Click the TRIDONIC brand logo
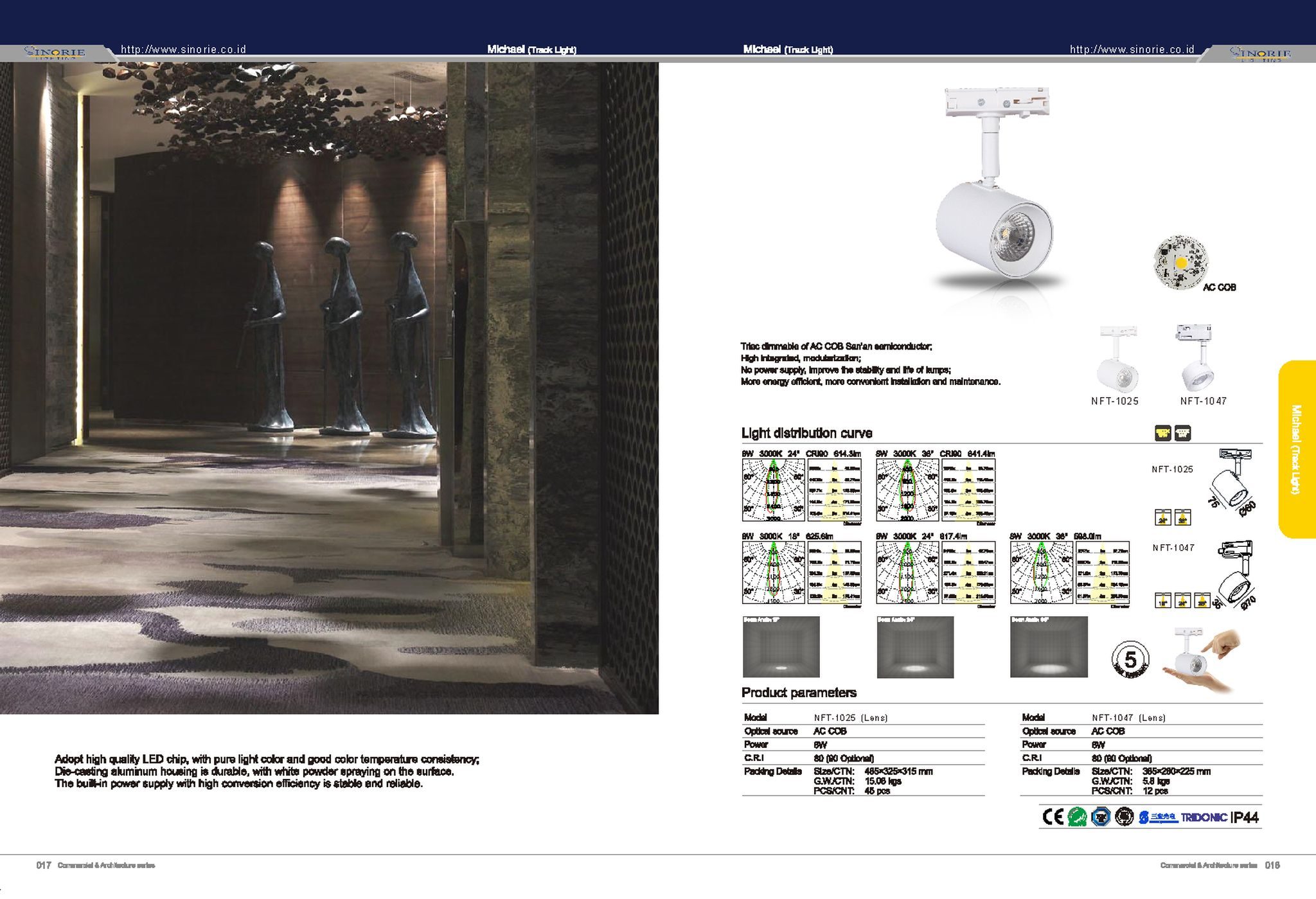The height and width of the screenshot is (899, 1316). 1204,817
